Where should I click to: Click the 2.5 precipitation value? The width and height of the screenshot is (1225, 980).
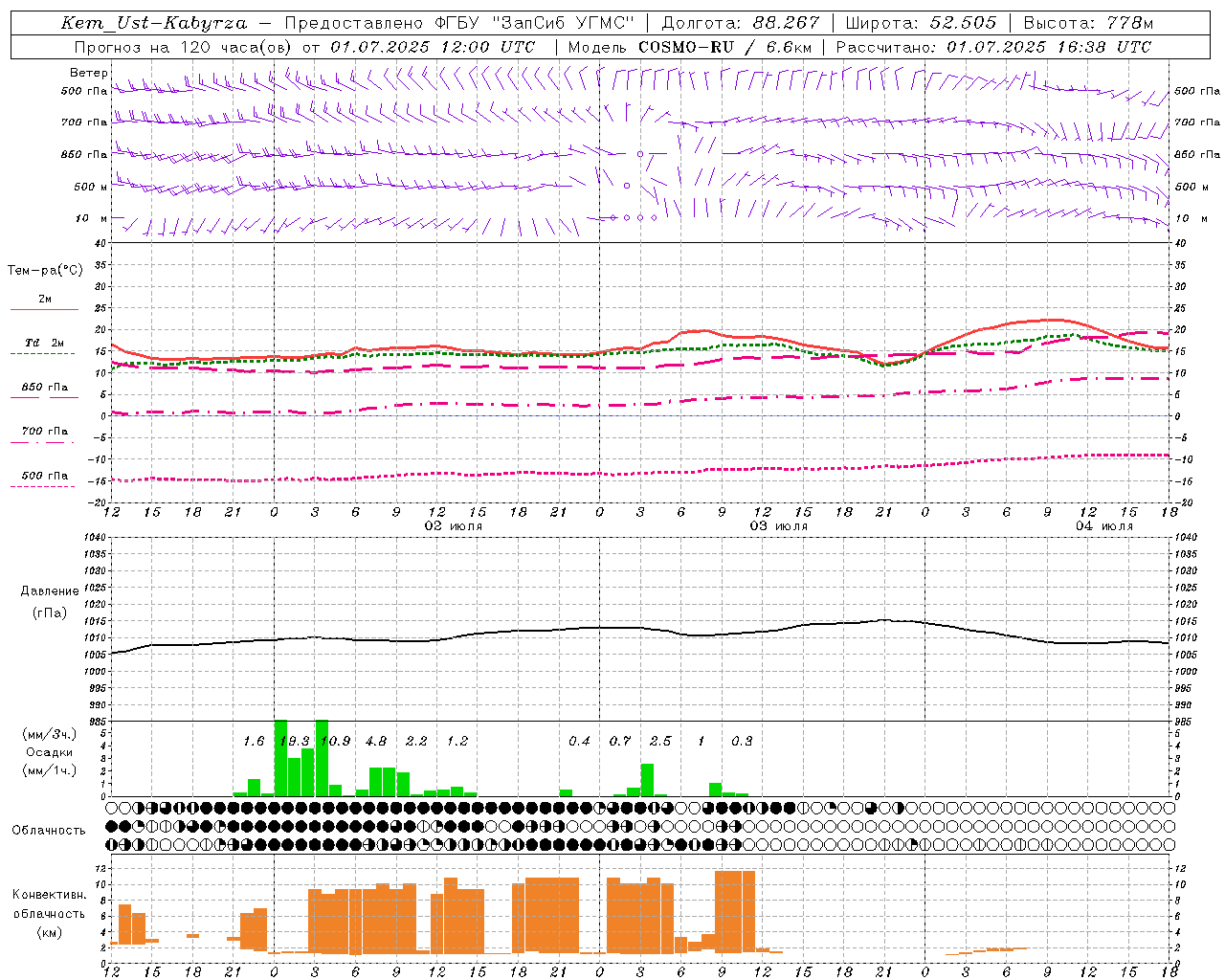(x=660, y=742)
